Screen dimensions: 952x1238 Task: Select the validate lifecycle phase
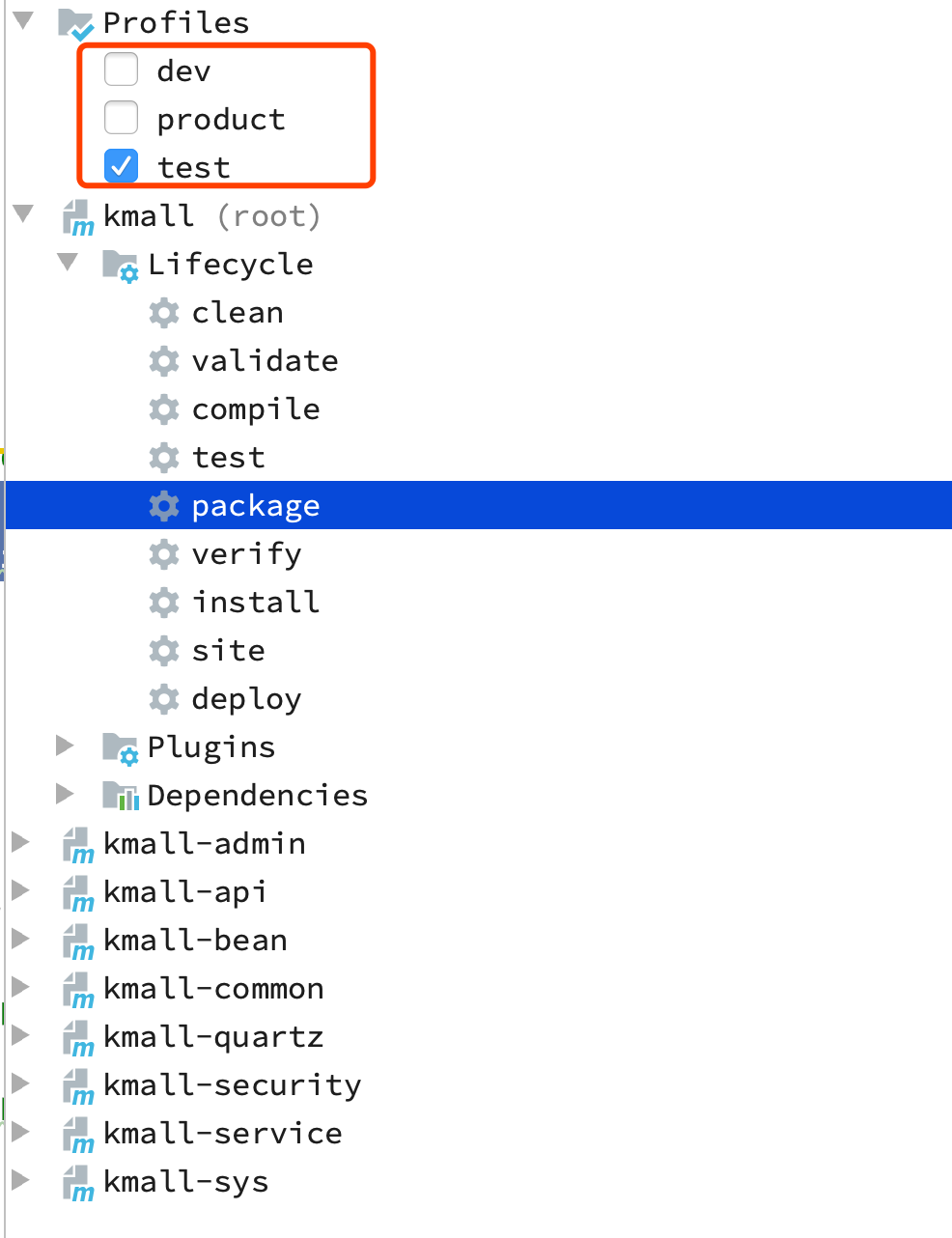click(265, 361)
